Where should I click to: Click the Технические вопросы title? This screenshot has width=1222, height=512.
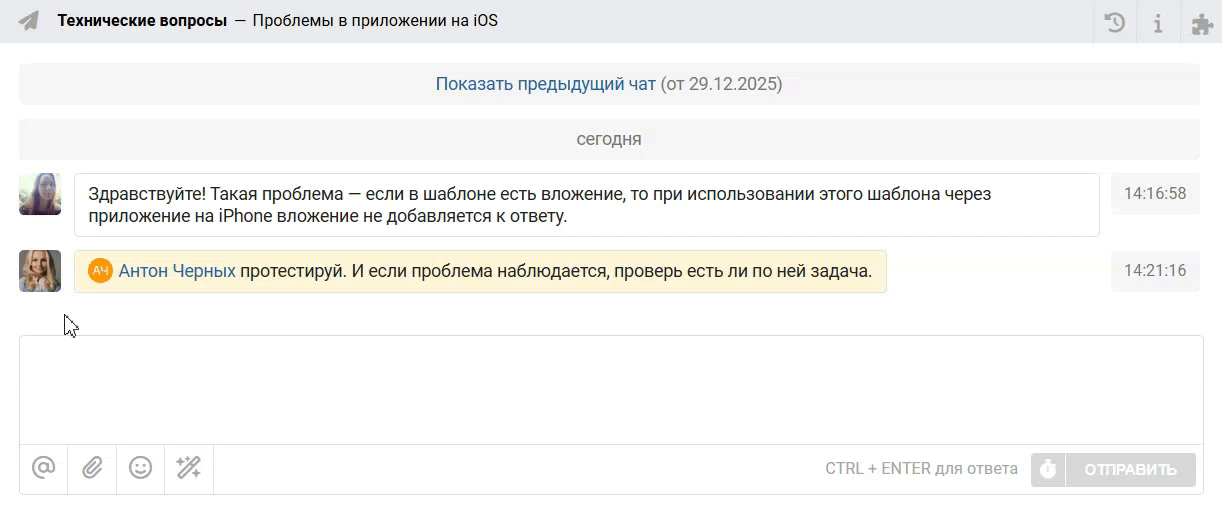(x=142, y=21)
